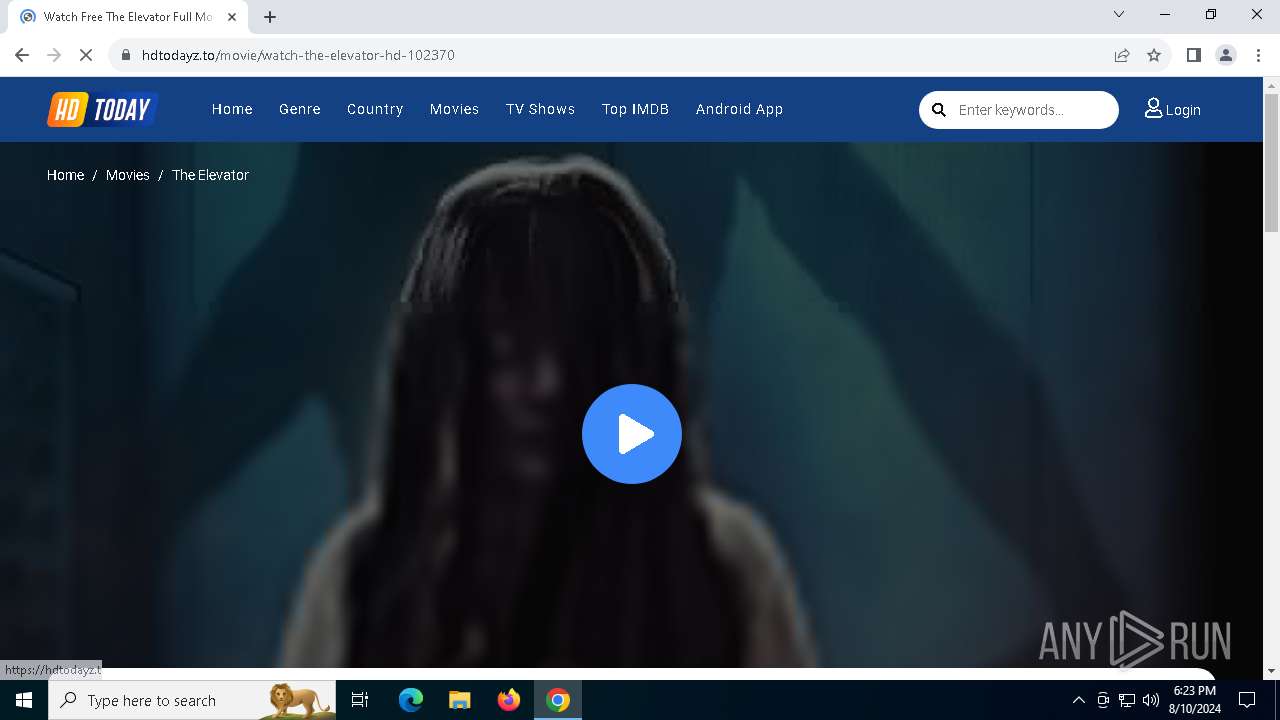Open a new browser tab
Screen dimensions: 1280x720
[270, 17]
